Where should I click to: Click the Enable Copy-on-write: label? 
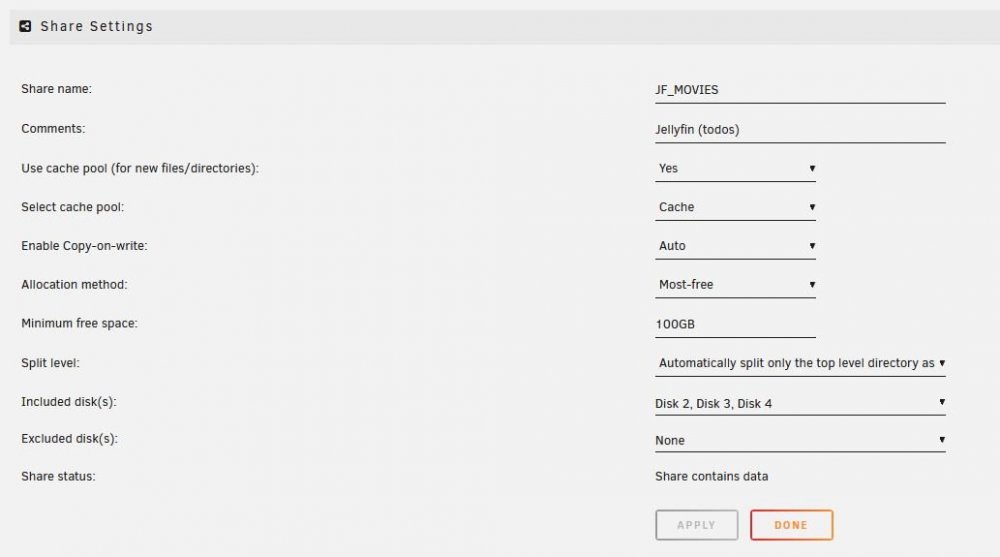tap(84, 246)
